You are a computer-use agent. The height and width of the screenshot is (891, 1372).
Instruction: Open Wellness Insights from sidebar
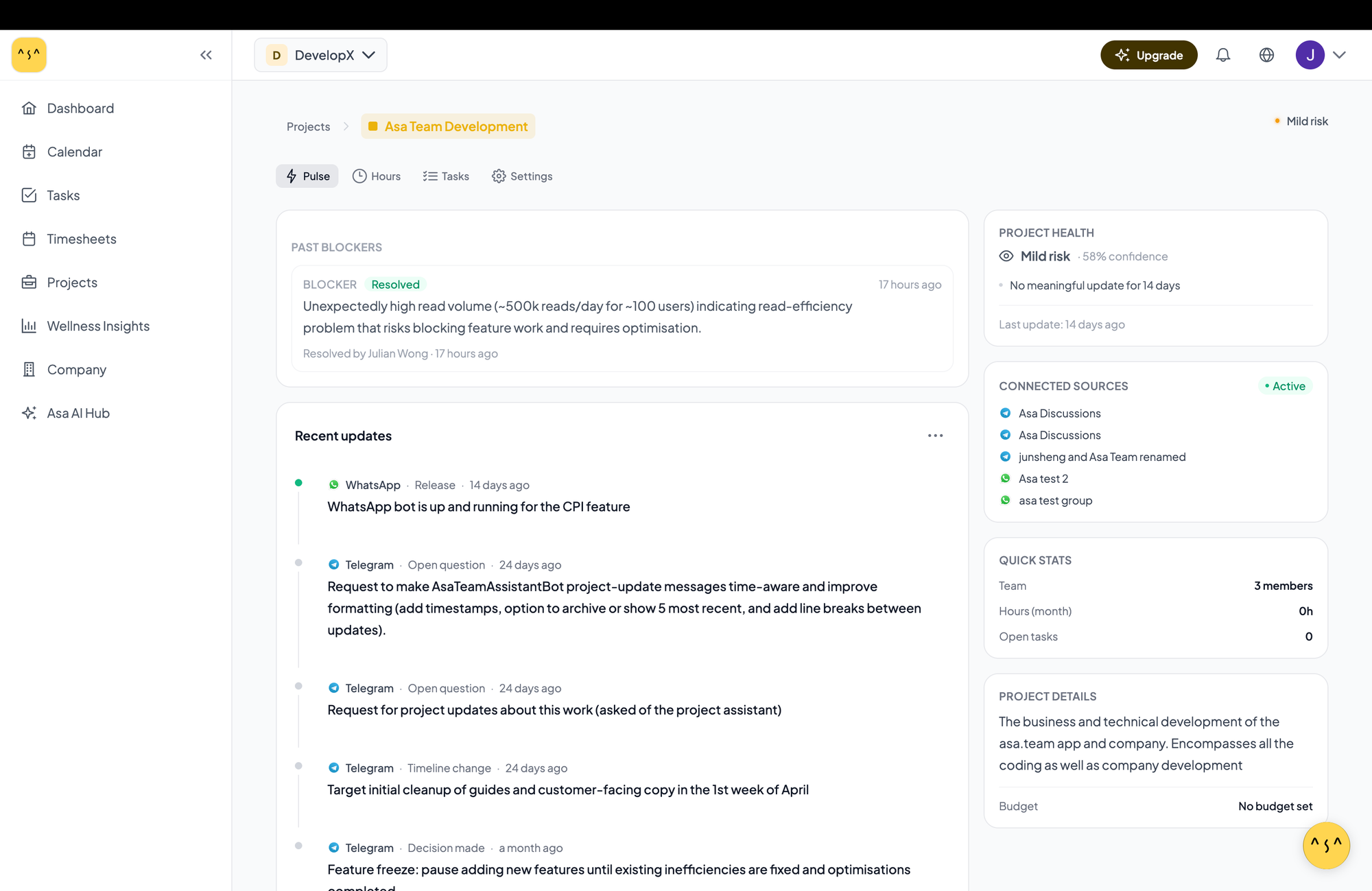pyautogui.click(x=98, y=326)
